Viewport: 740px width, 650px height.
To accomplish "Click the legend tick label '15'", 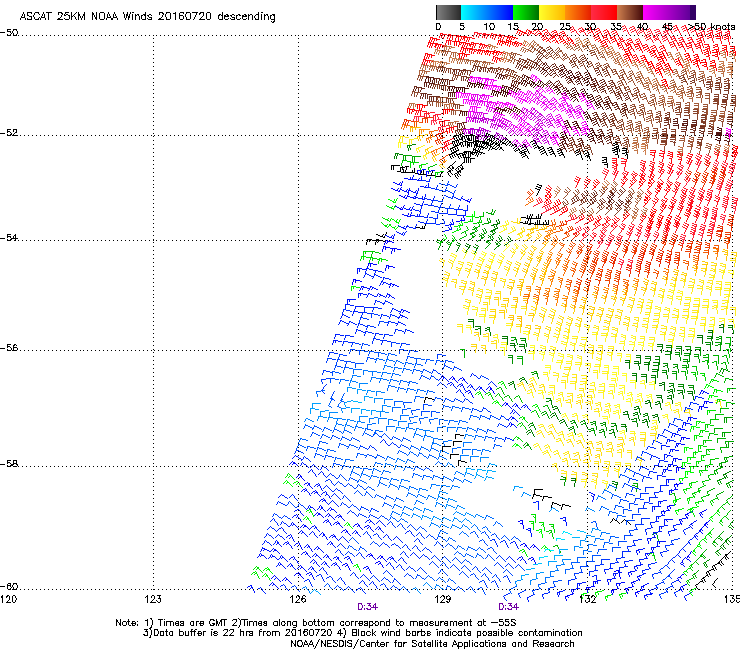I will 513,27.
